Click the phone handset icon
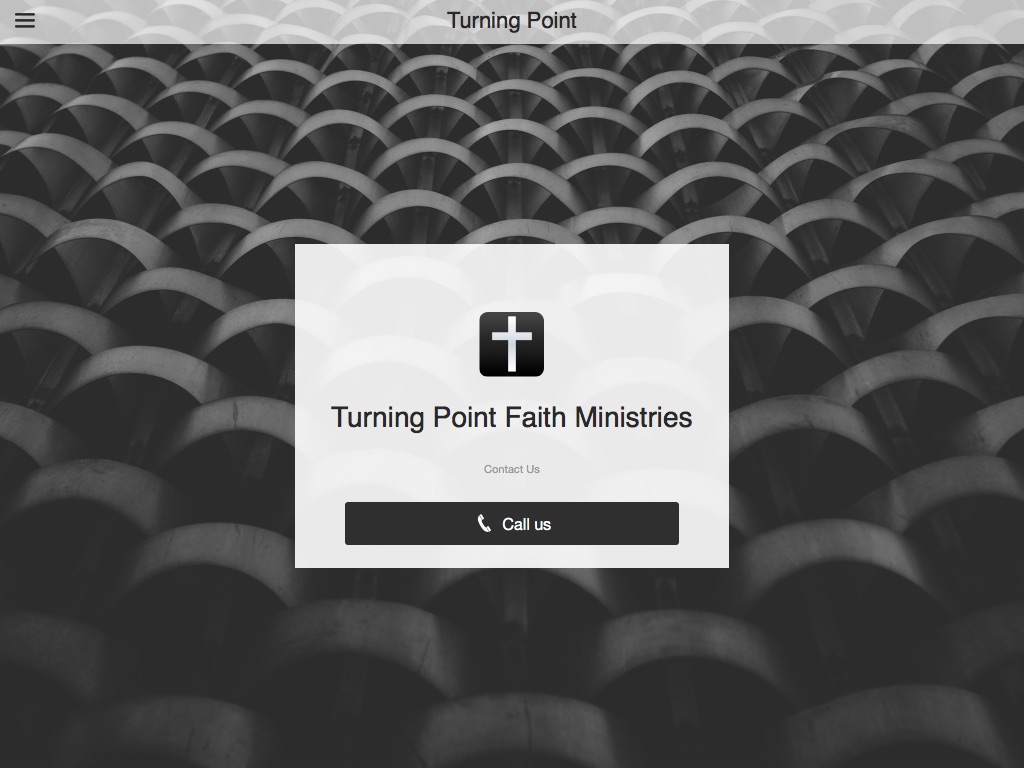Viewport: 1024px width, 768px height. click(484, 524)
